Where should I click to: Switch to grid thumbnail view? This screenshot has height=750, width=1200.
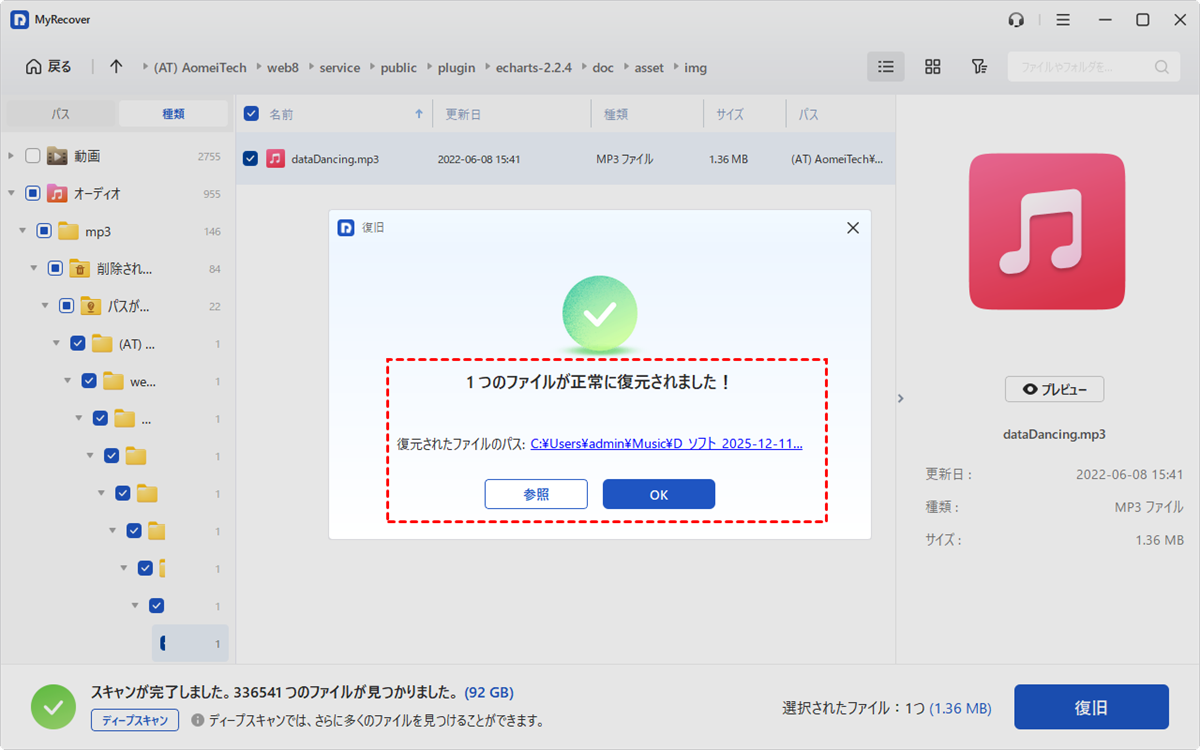click(x=932, y=67)
